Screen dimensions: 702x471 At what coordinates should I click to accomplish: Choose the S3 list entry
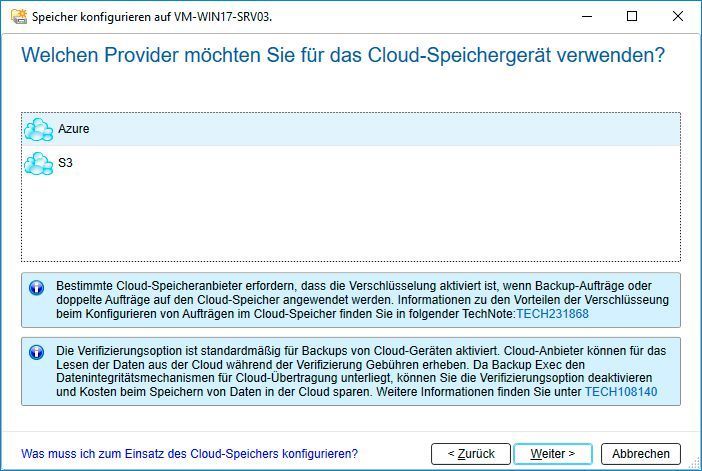coord(351,163)
